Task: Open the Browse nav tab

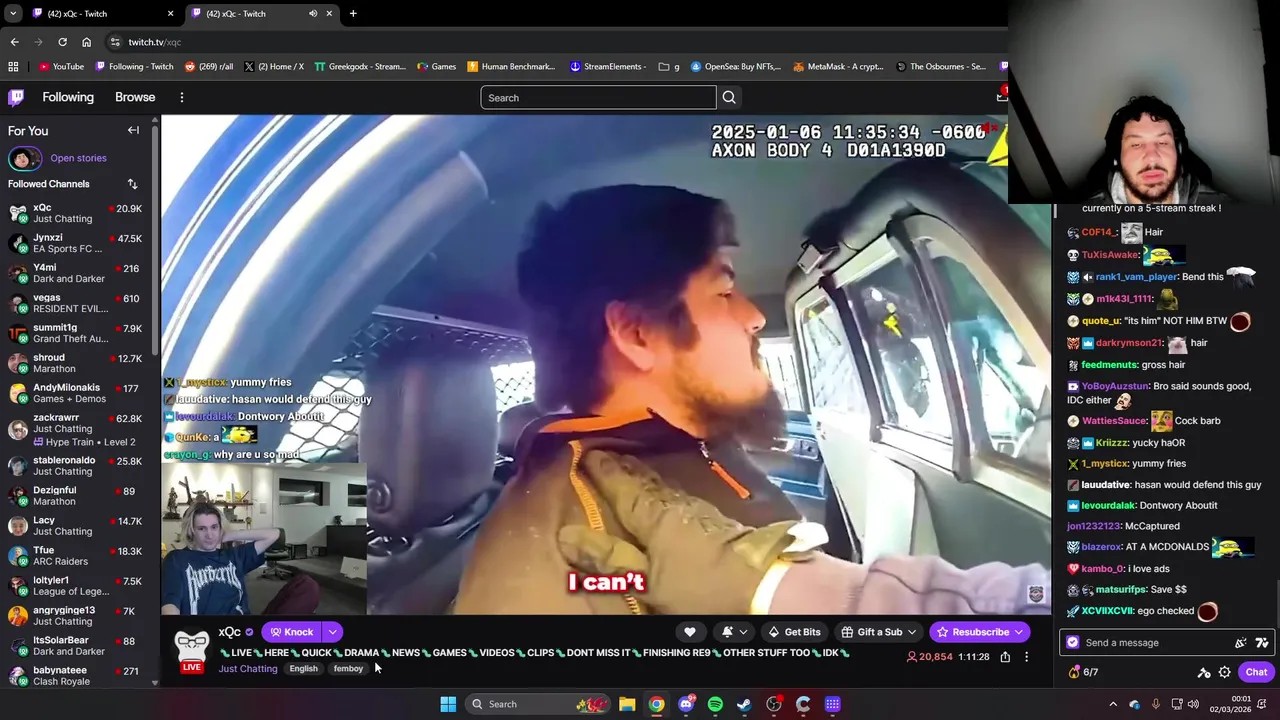Action: (135, 97)
